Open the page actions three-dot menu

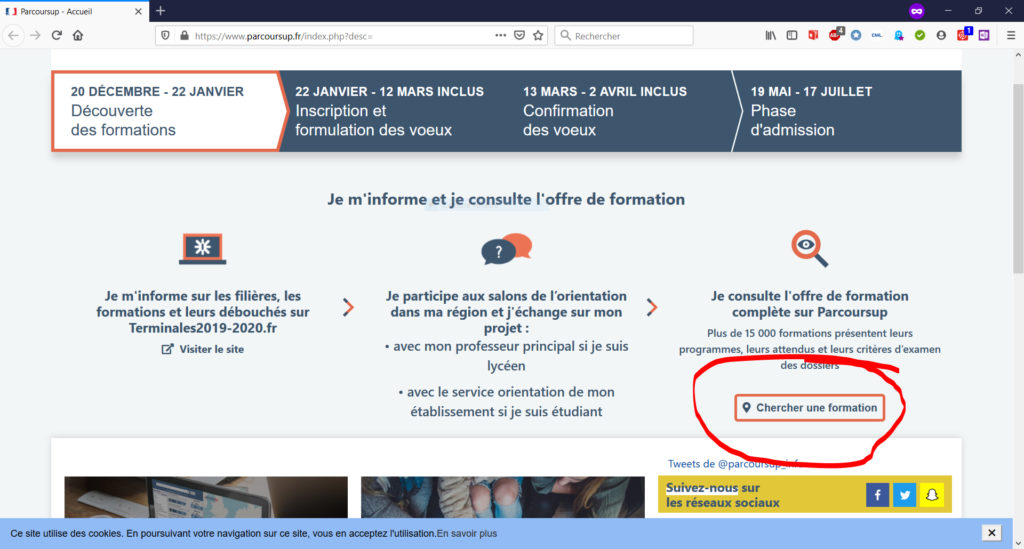click(x=500, y=35)
